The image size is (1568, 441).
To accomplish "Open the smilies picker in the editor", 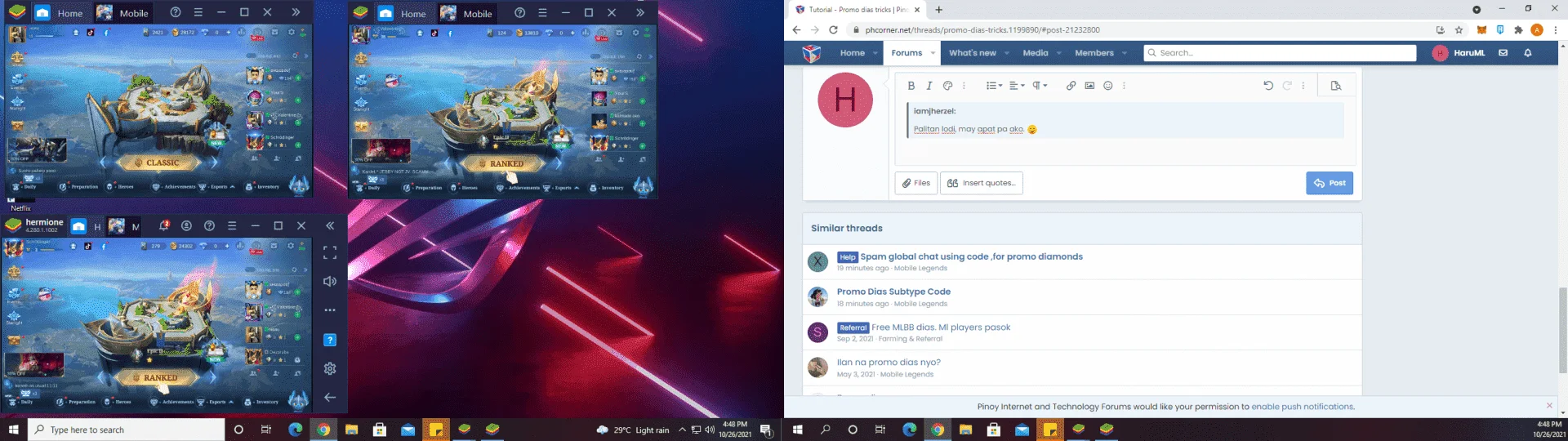I will (1108, 86).
